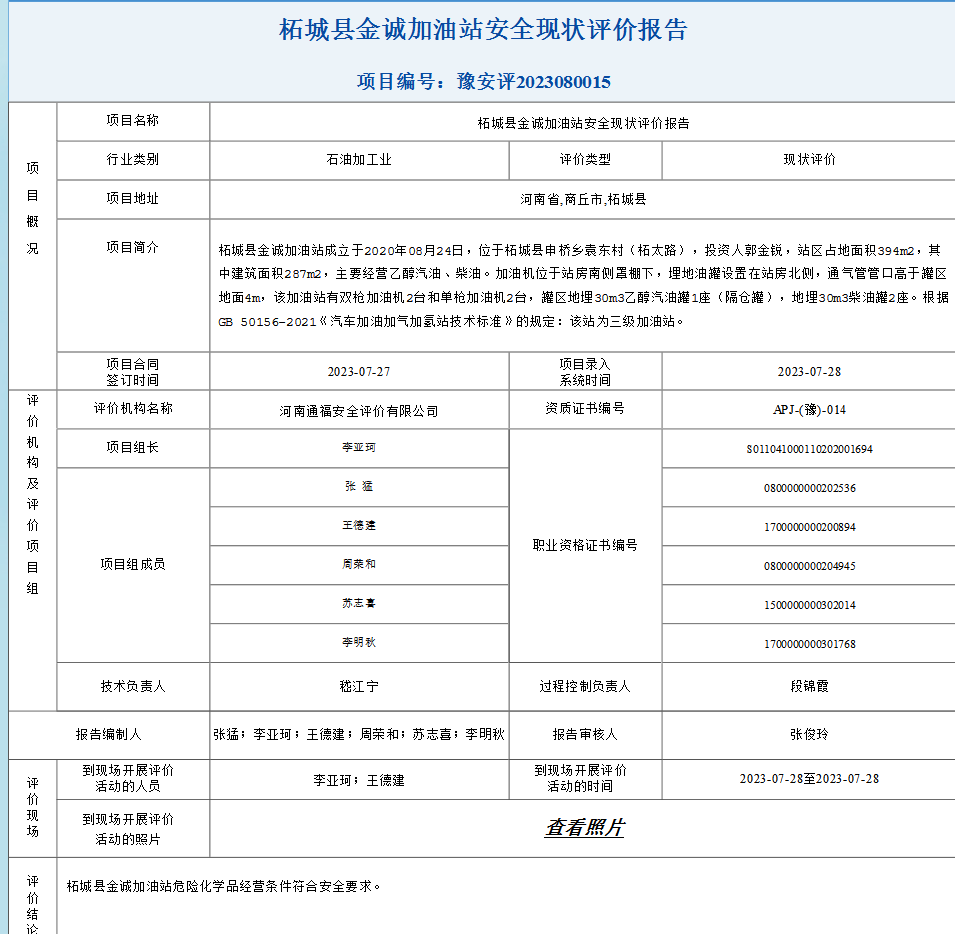Screen dimensions: 955x934
Task: Click the 行业类别 label
Action: [x=133, y=160]
